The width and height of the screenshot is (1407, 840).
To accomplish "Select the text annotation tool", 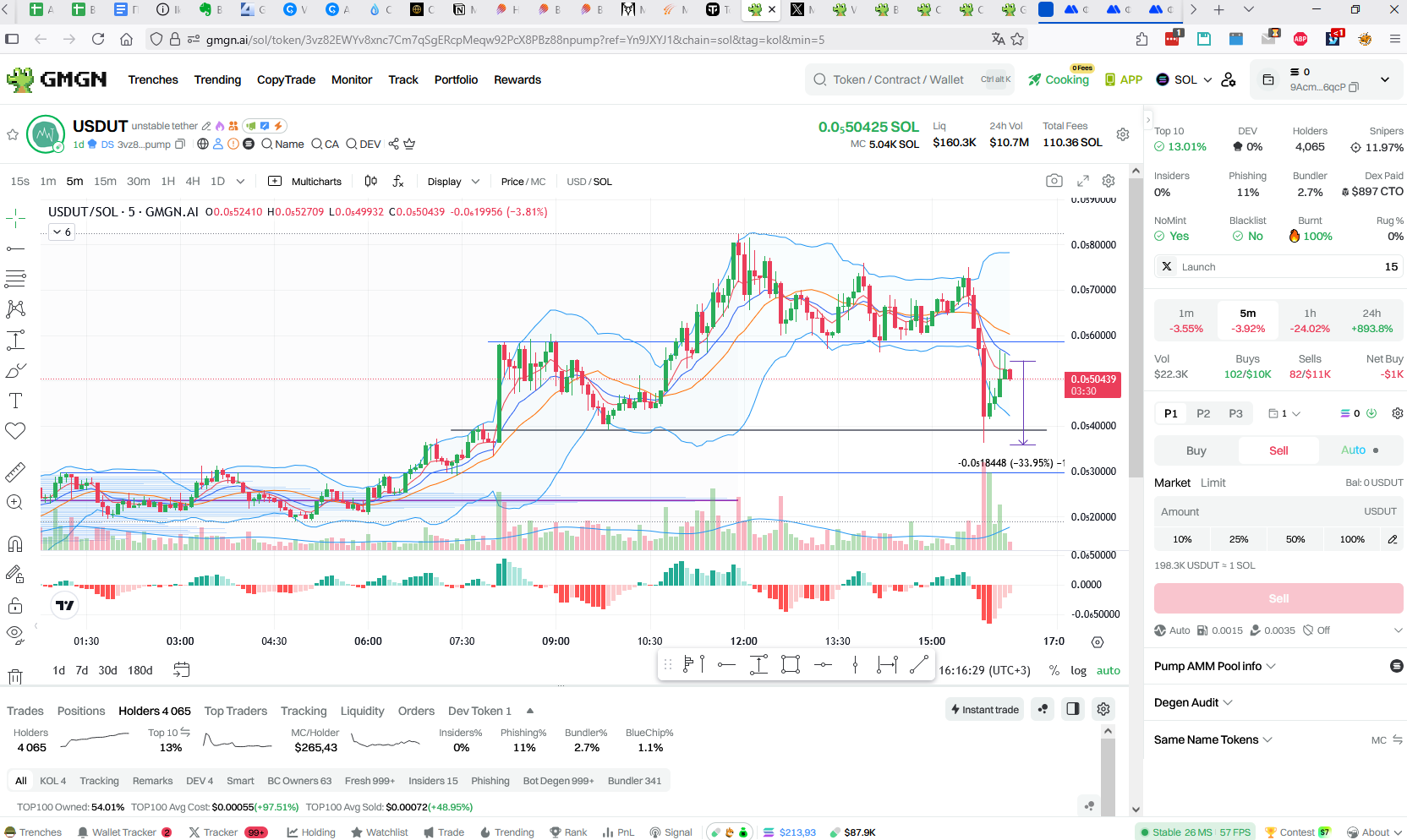I will pyautogui.click(x=15, y=401).
